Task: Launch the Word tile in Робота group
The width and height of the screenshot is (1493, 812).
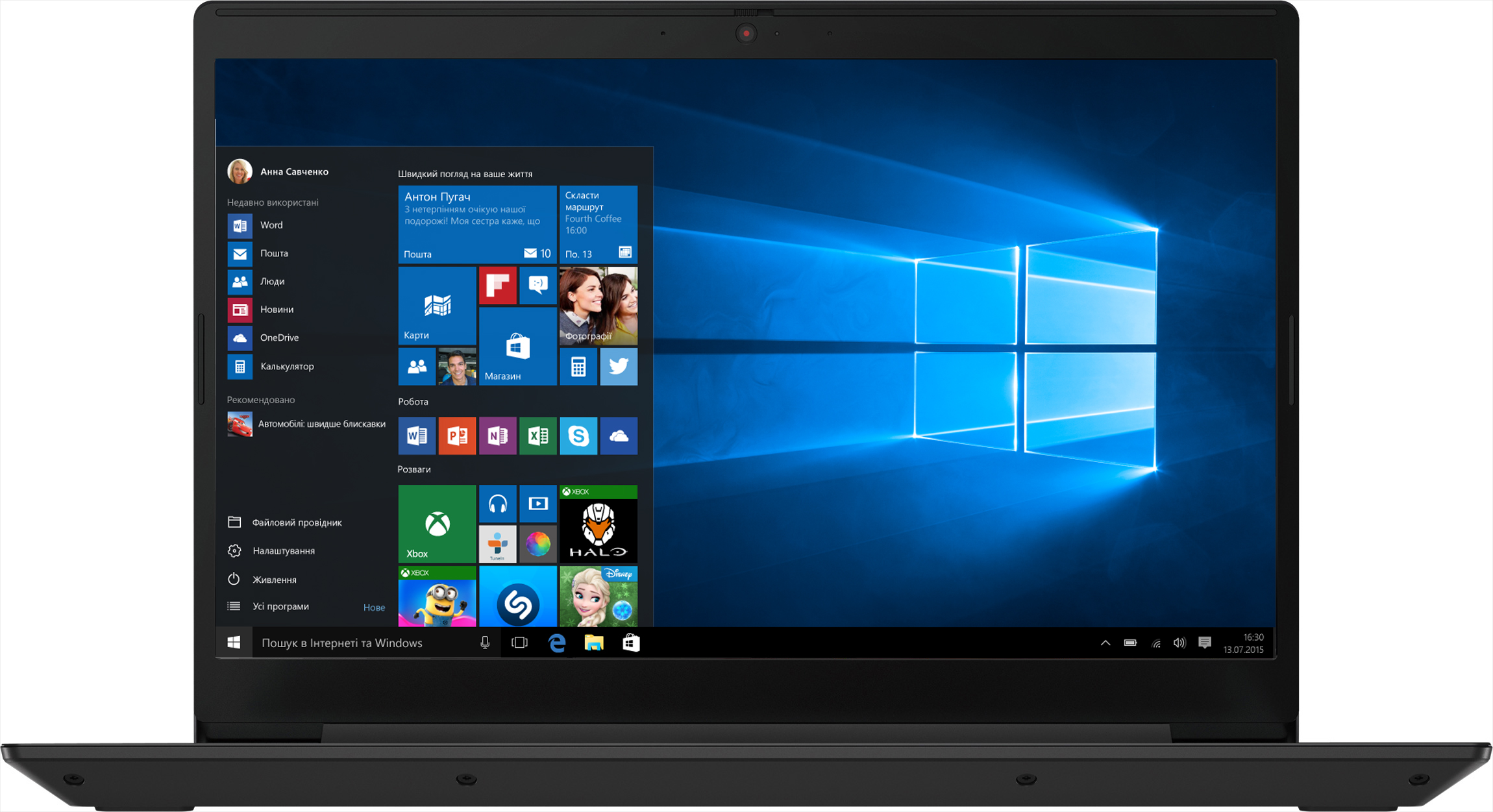Action: click(x=417, y=436)
